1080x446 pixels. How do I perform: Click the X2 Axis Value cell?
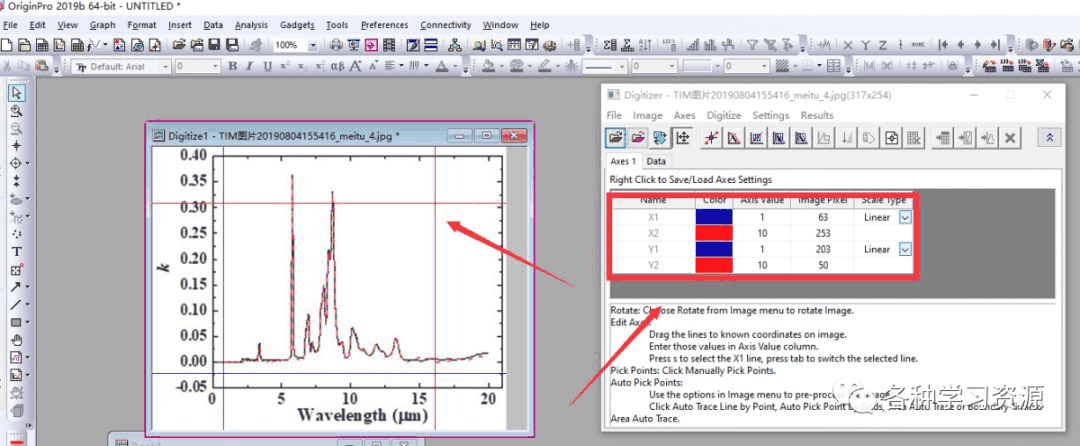click(x=763, y=233)
